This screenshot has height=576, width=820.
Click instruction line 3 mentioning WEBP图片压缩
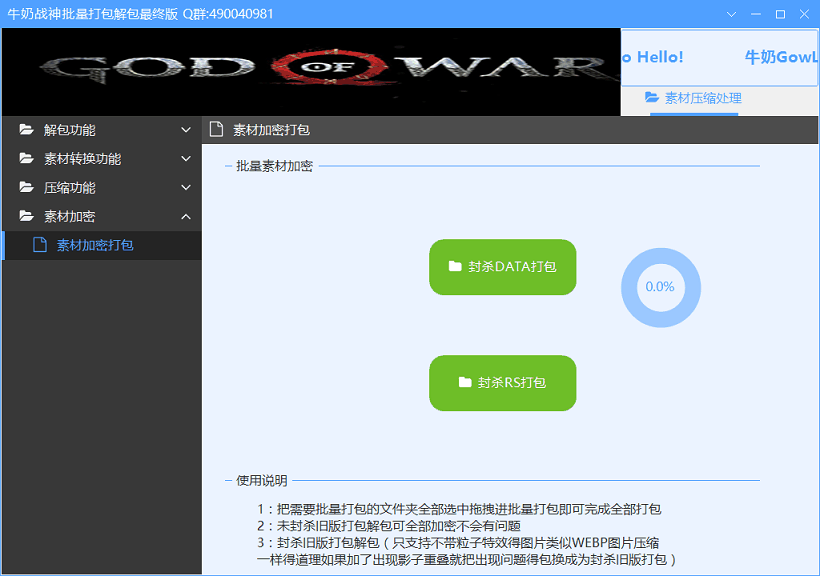click(x=458, y=543)
